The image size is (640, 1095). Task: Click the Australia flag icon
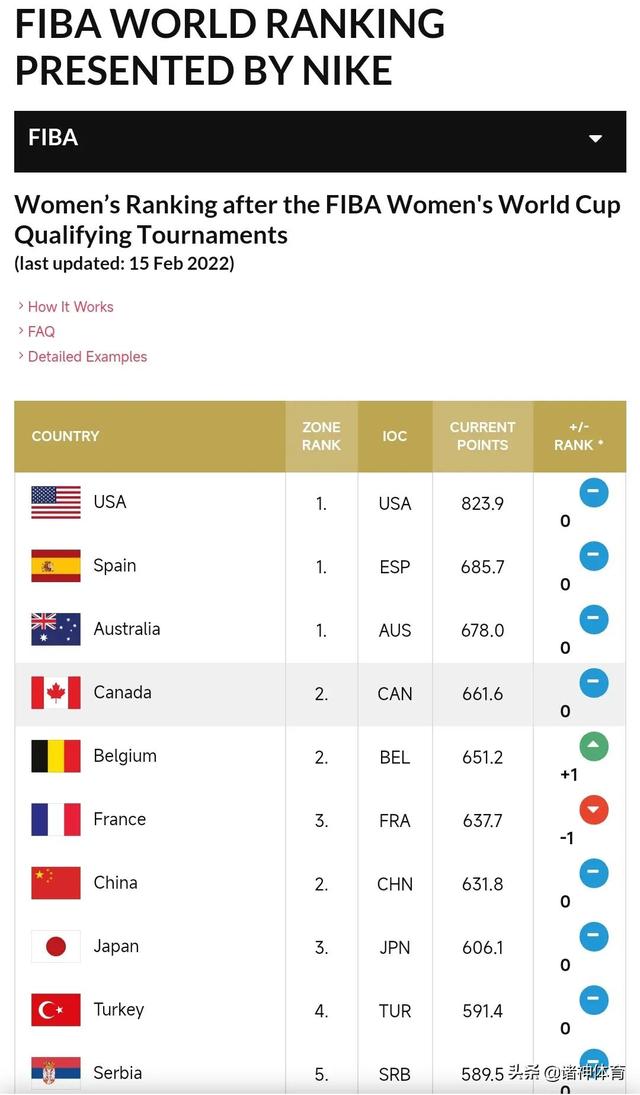tap(56, 629)
